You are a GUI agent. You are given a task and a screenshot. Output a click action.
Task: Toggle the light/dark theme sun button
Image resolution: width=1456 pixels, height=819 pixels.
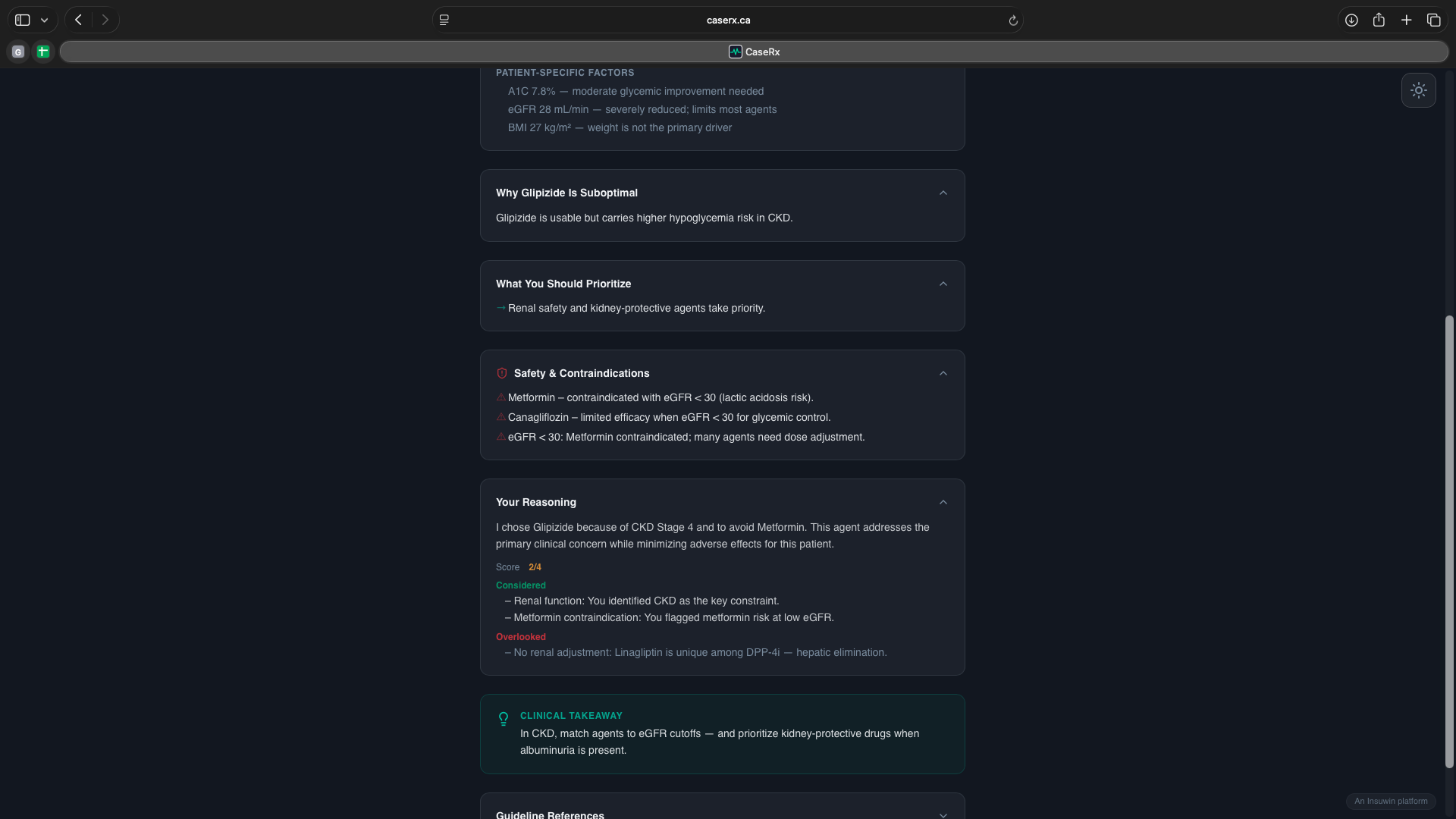(x=1418, y=90)
